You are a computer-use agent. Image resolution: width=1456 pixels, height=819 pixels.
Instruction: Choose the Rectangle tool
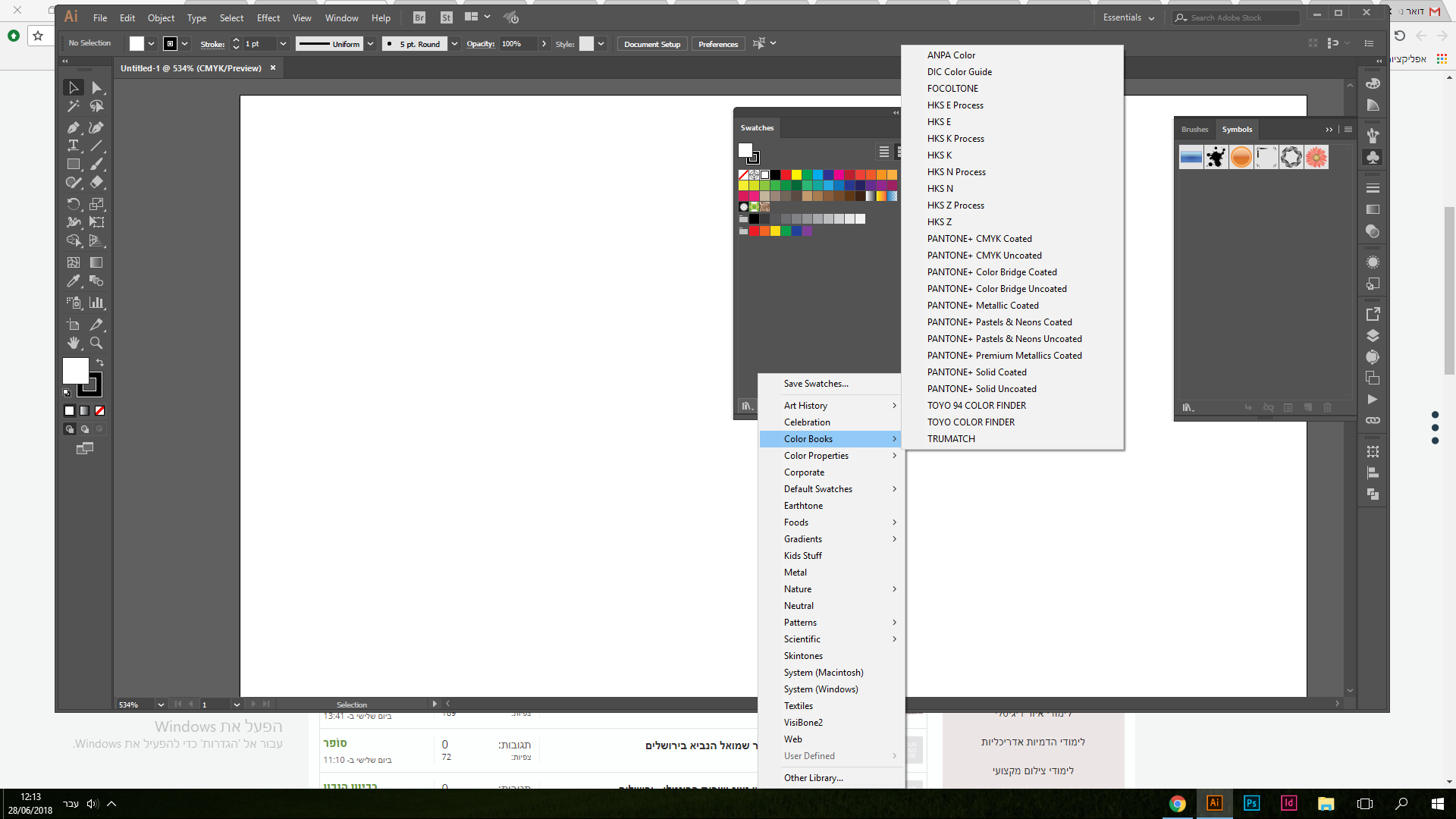pos(74,164)
